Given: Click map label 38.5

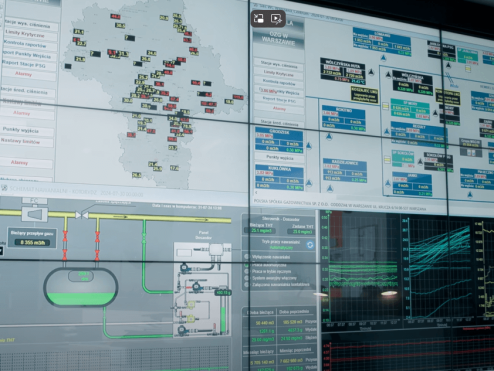Looking at the screenshot, I should tap(120, 25).
